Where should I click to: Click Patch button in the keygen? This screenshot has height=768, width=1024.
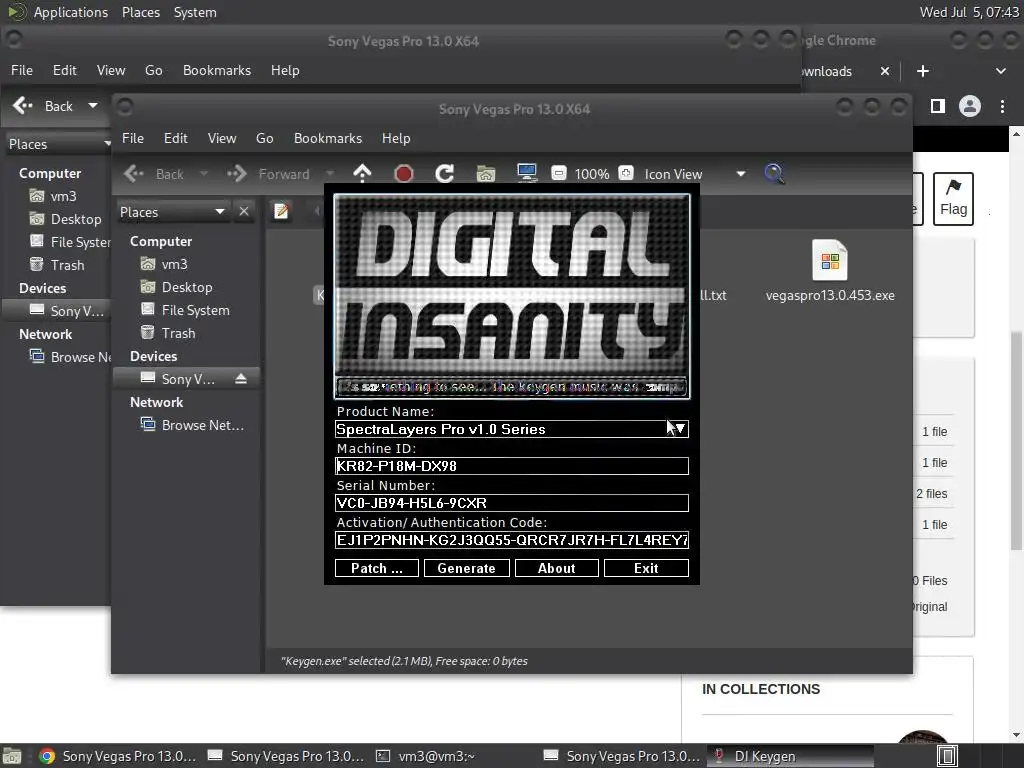tap(377, 568)
